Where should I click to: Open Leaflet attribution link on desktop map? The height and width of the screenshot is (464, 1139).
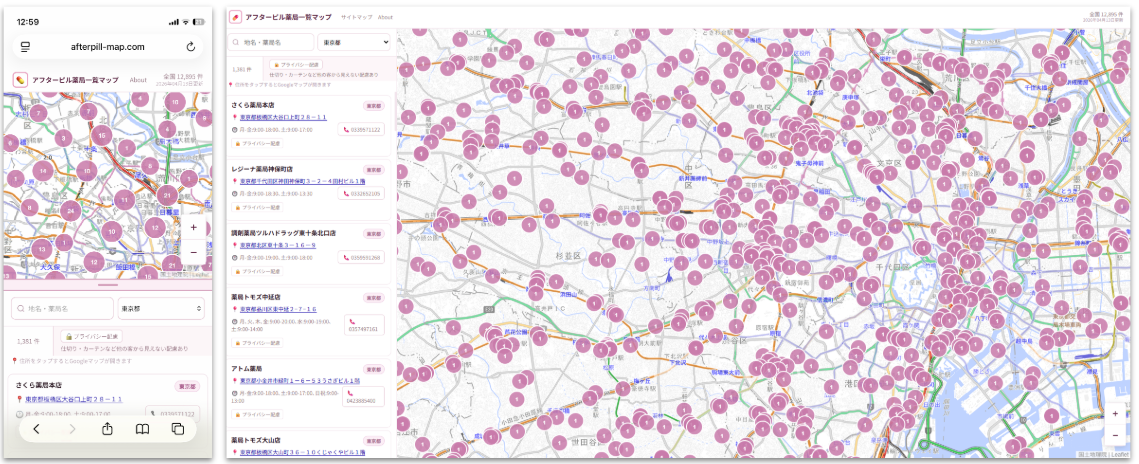coord(1119,453)
